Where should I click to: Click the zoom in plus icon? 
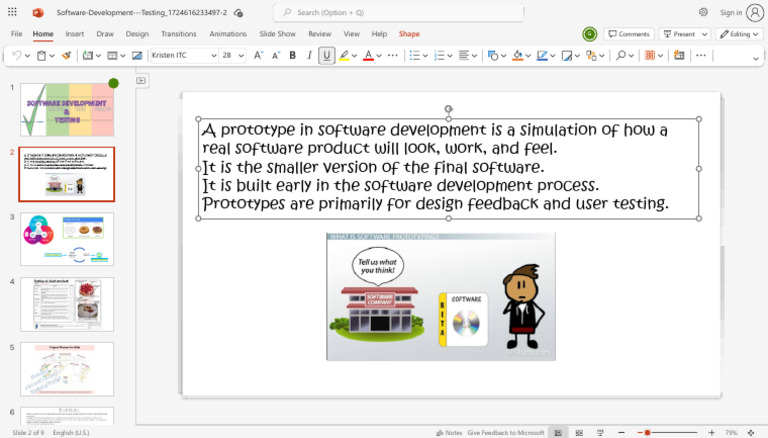(x=713, y=432)
